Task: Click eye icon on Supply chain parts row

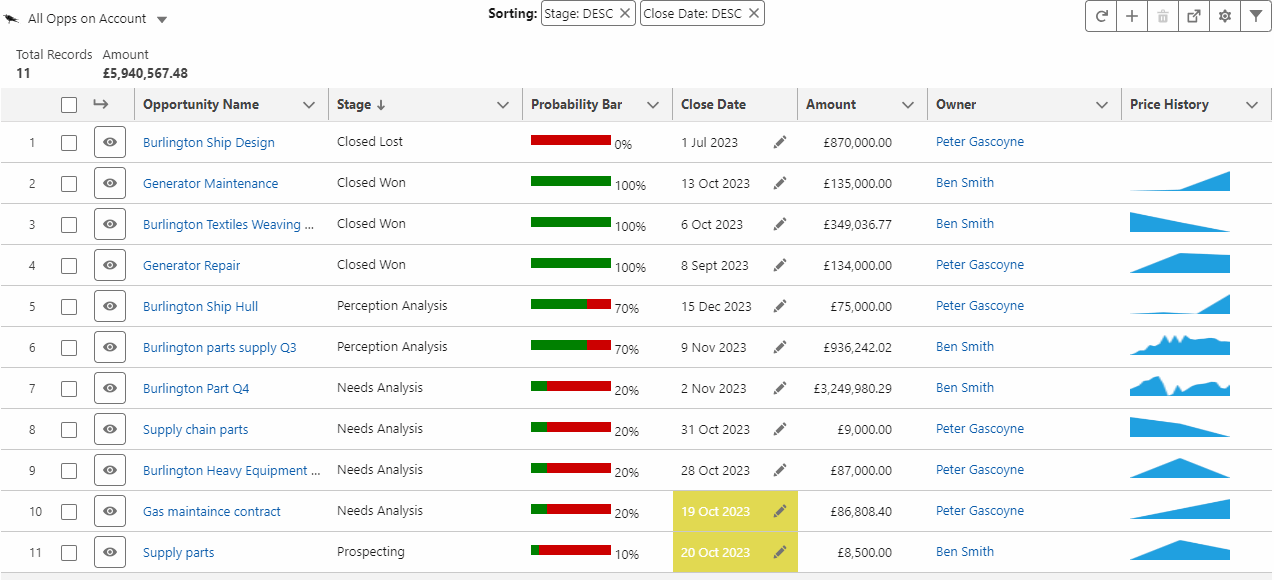Action: coord(110,429)
